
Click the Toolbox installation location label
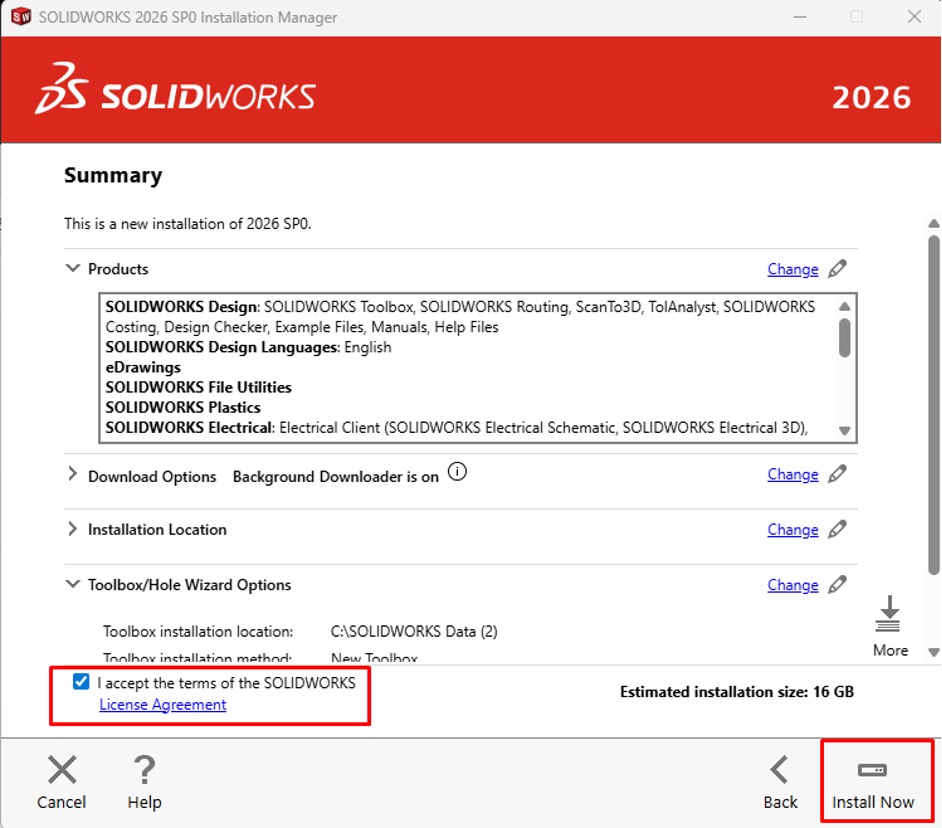click(x=198, y=632)
